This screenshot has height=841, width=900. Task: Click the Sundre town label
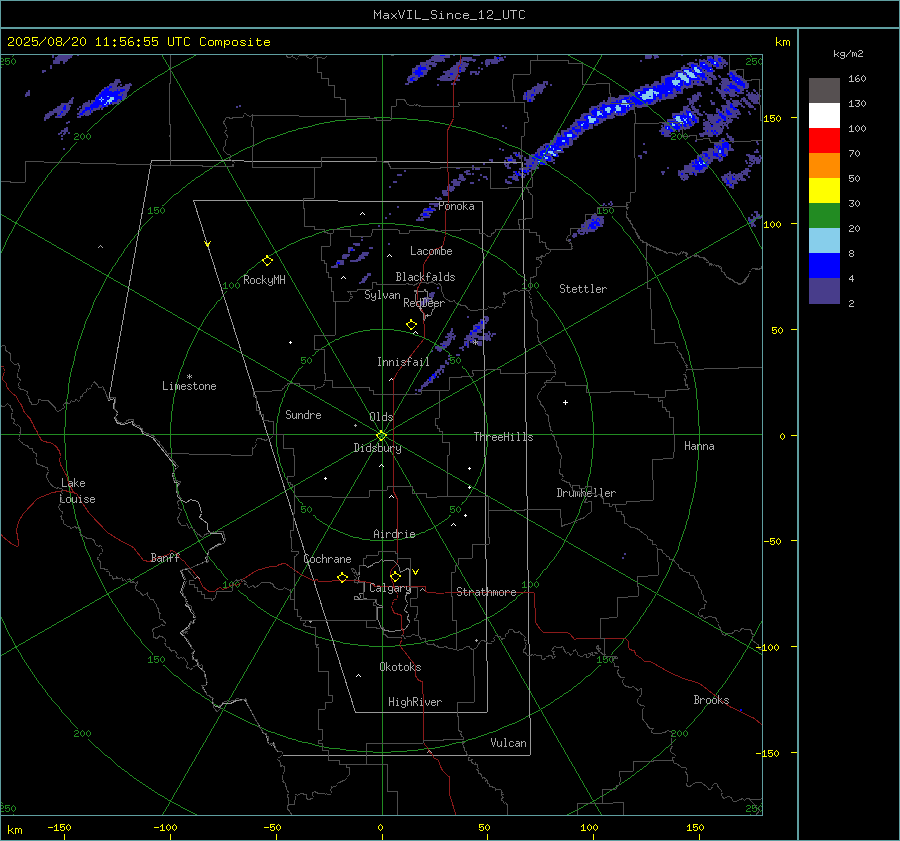pos(303,414)
